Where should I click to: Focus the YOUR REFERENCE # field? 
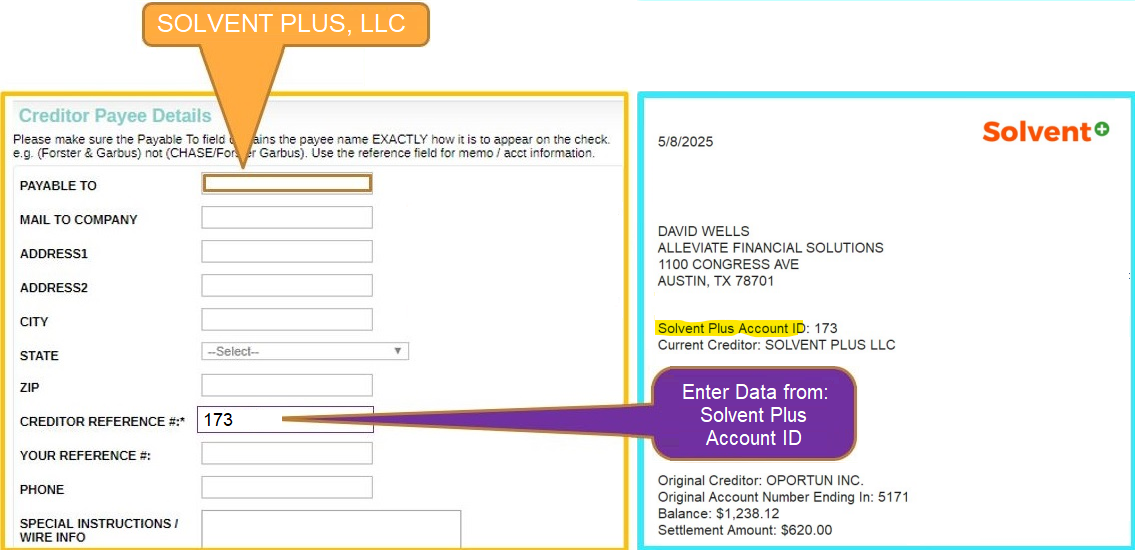pos(287,454)
